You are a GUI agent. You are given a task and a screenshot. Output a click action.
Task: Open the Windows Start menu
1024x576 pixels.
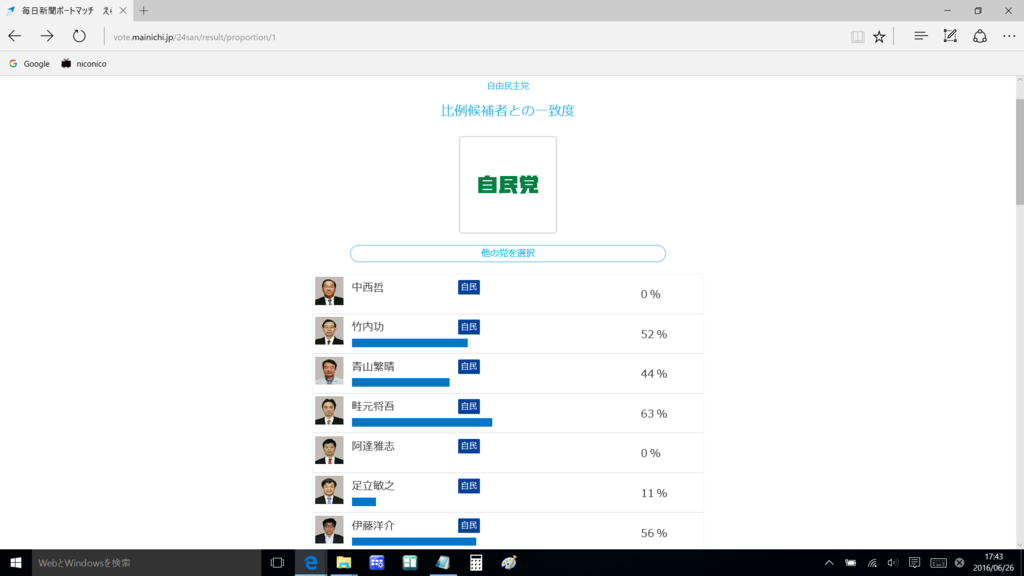16,562
